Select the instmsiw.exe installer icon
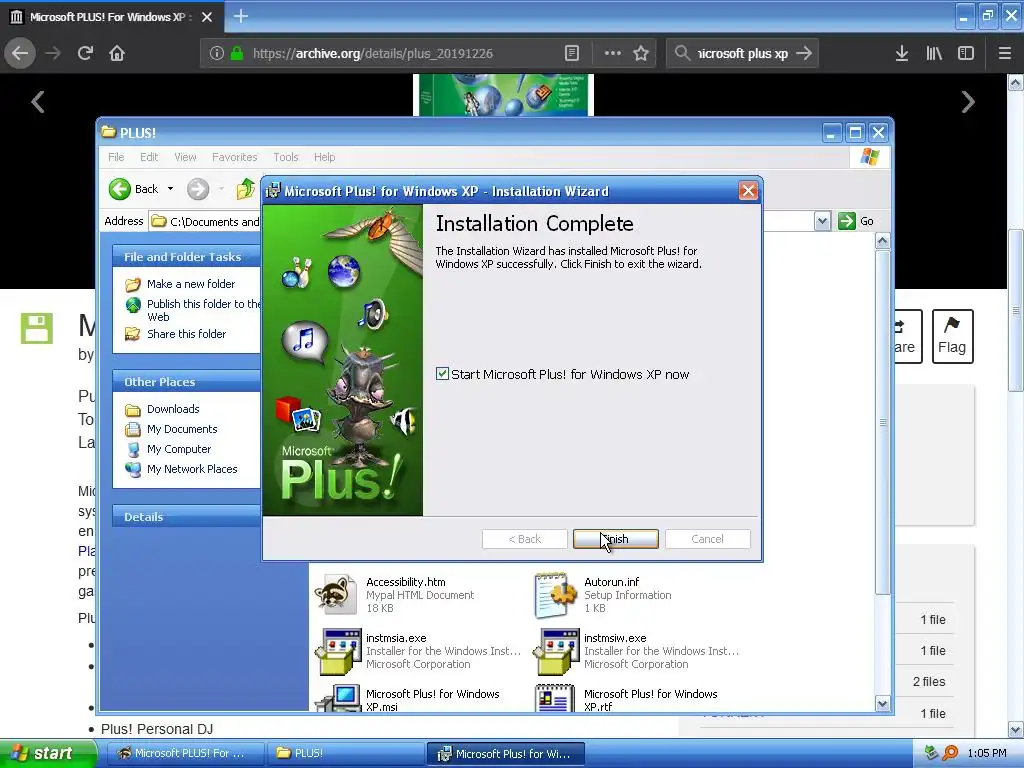Image resolution: width=1024 pixels, height=768 pixels. click(x=556, y=651)
